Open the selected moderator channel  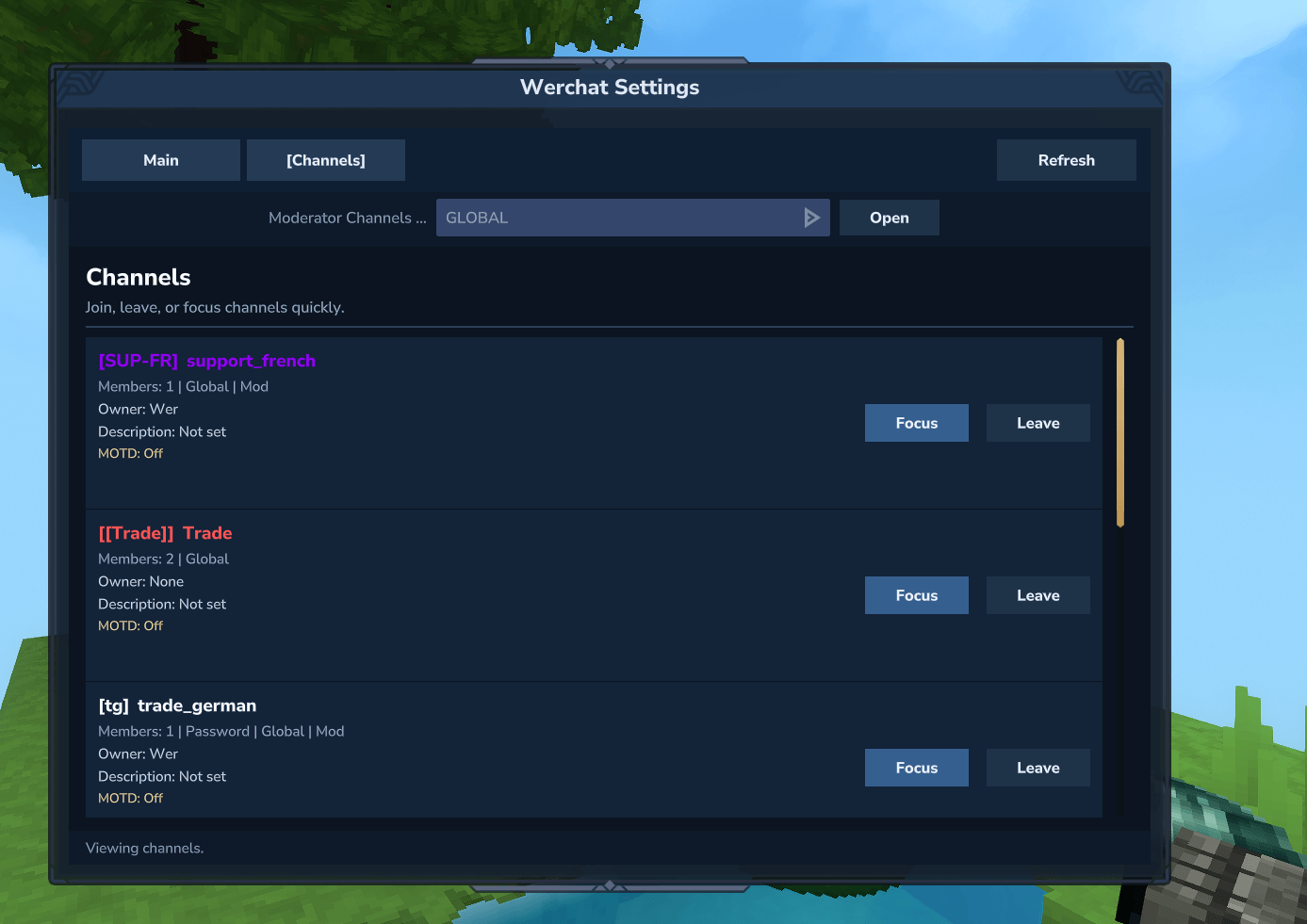[x=889, y=218]
